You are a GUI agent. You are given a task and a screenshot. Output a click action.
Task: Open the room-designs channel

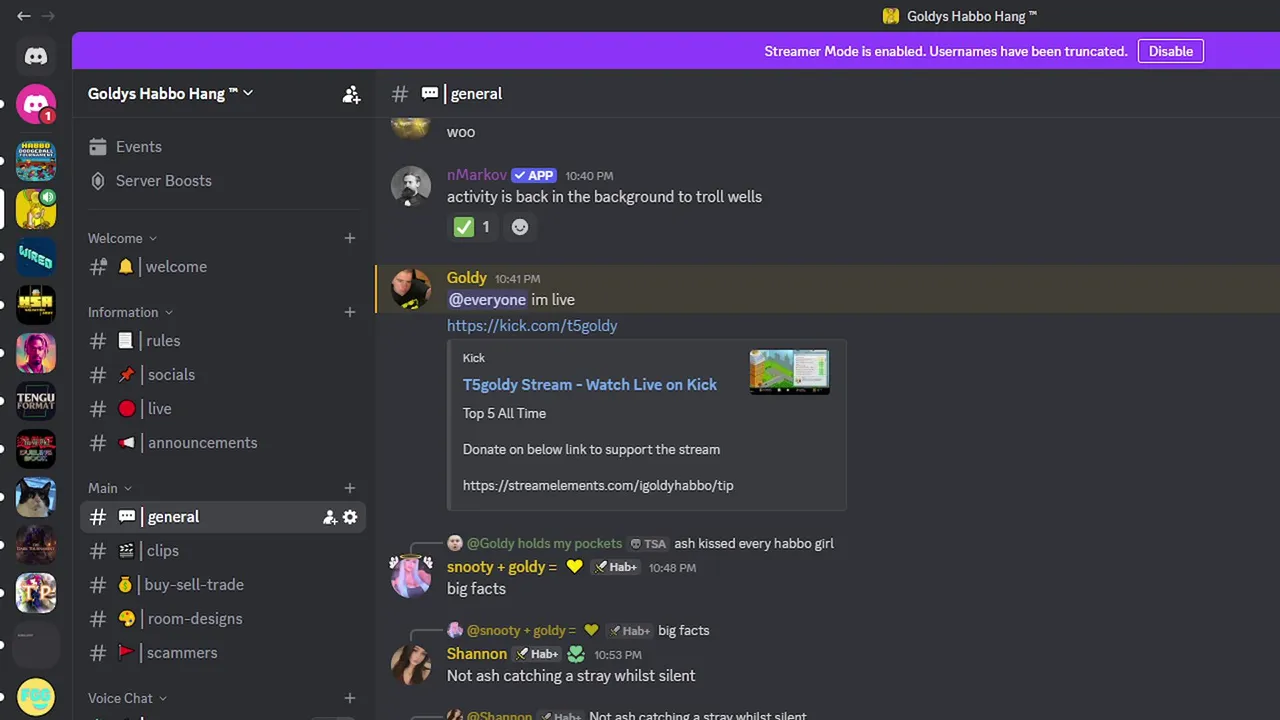tap(222, 619)
